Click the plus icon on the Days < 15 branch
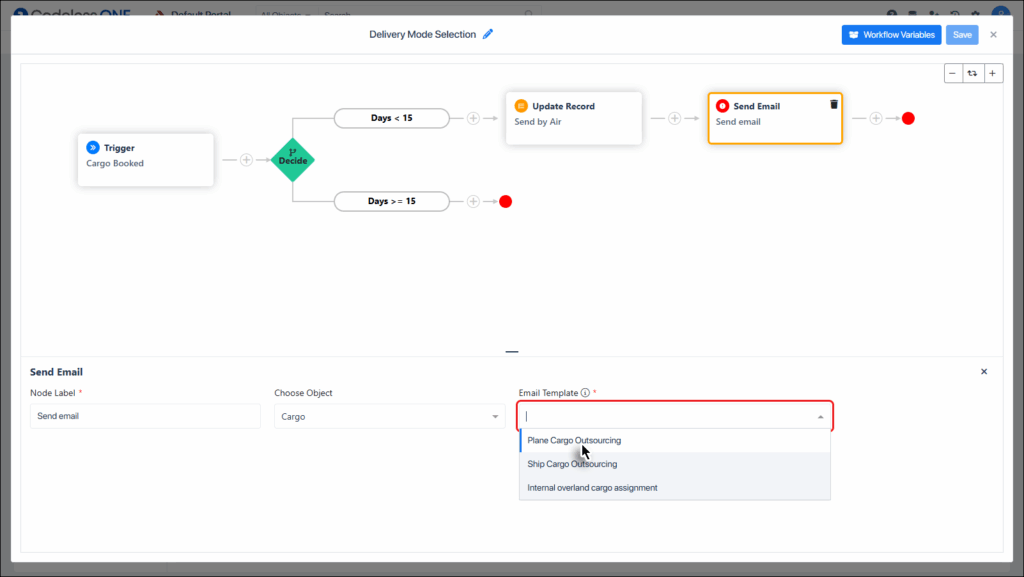 [472, 117]
